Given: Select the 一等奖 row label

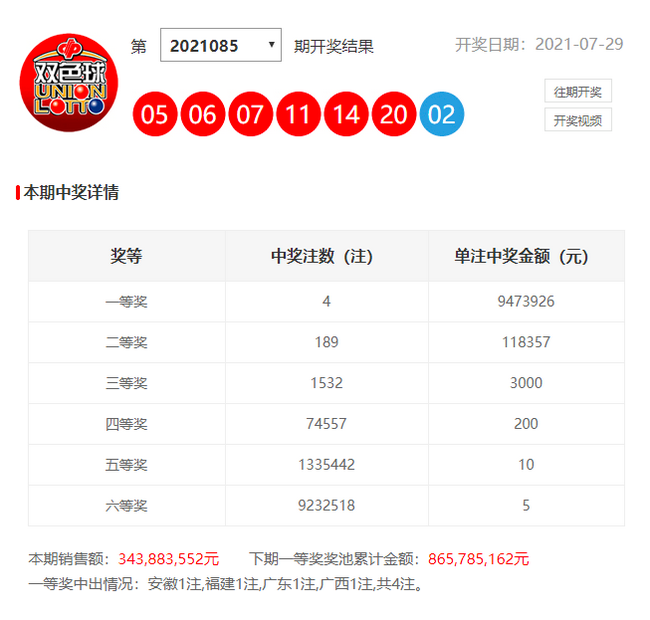Looking at the screenshot, I should pos(126,302).
